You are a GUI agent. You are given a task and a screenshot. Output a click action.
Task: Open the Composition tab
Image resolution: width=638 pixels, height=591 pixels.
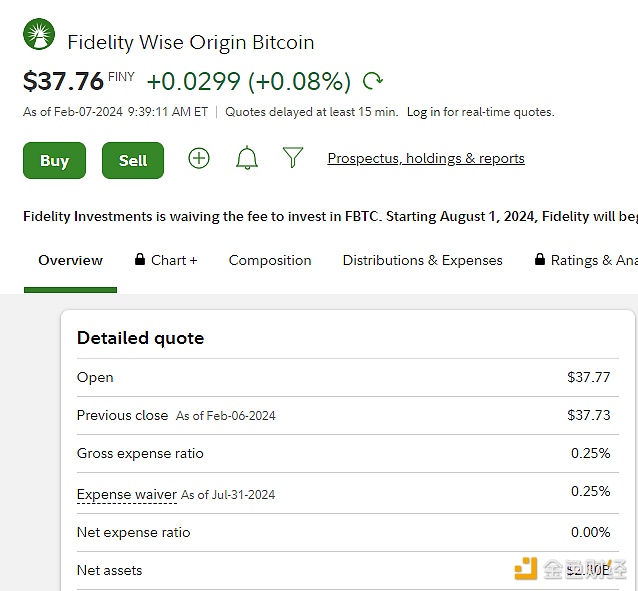(270, 260)
